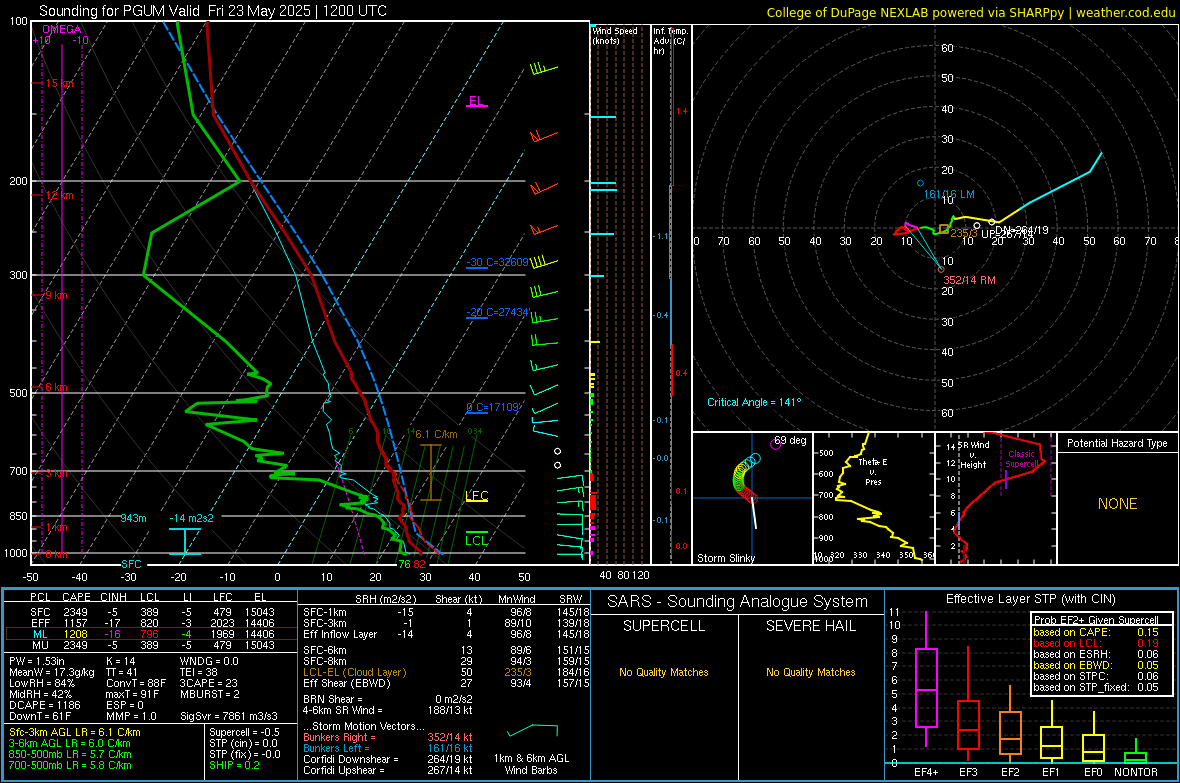This screenshot has width=1180, height=783.
Task: Click the orange 'LCL-EL (Cloud Layer)' row
Action: (x=446, y=672)
